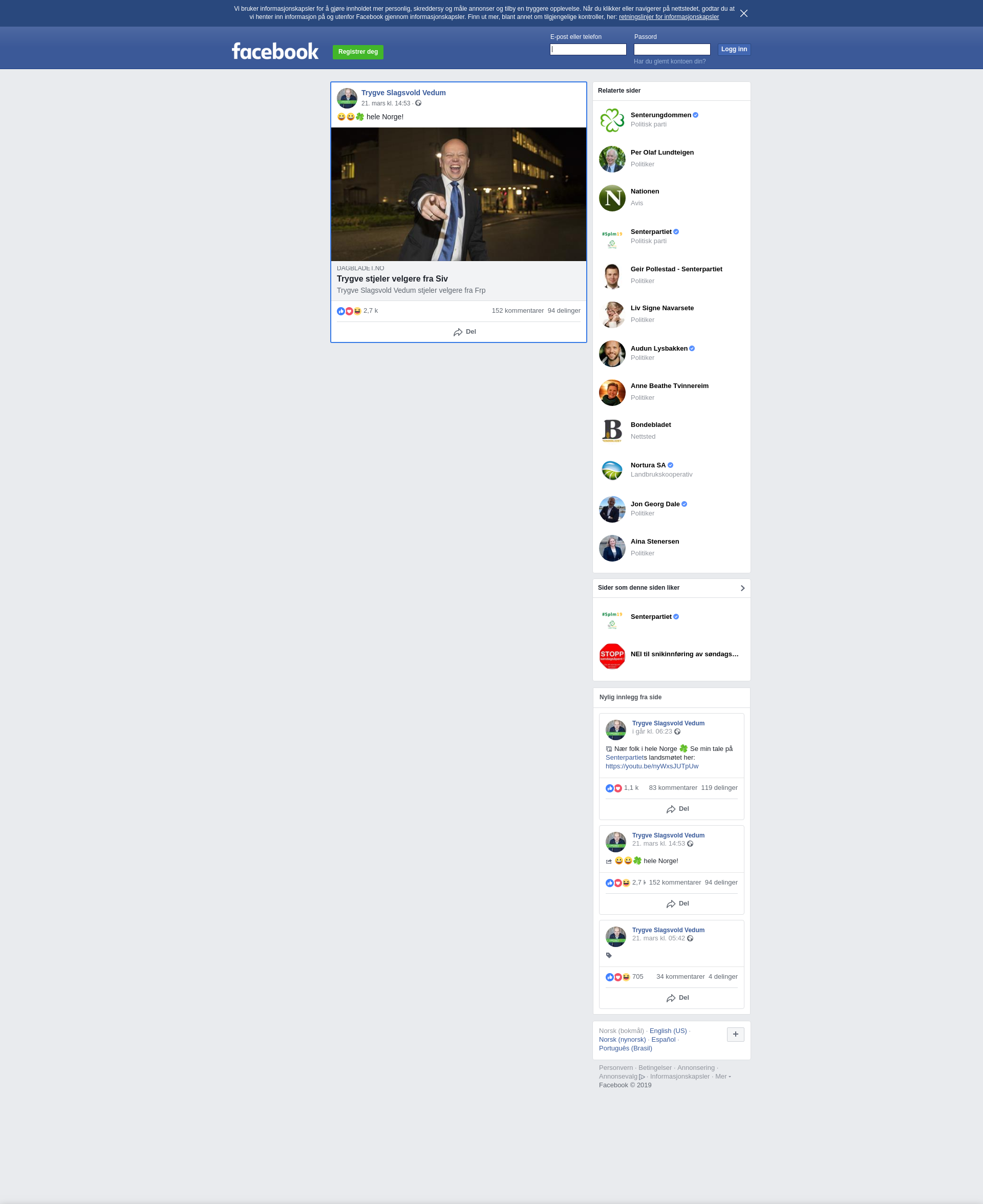This screenshot has width=983, height=1204.
Task: Open '94 delinger' on main post
Action: point(564,311)
